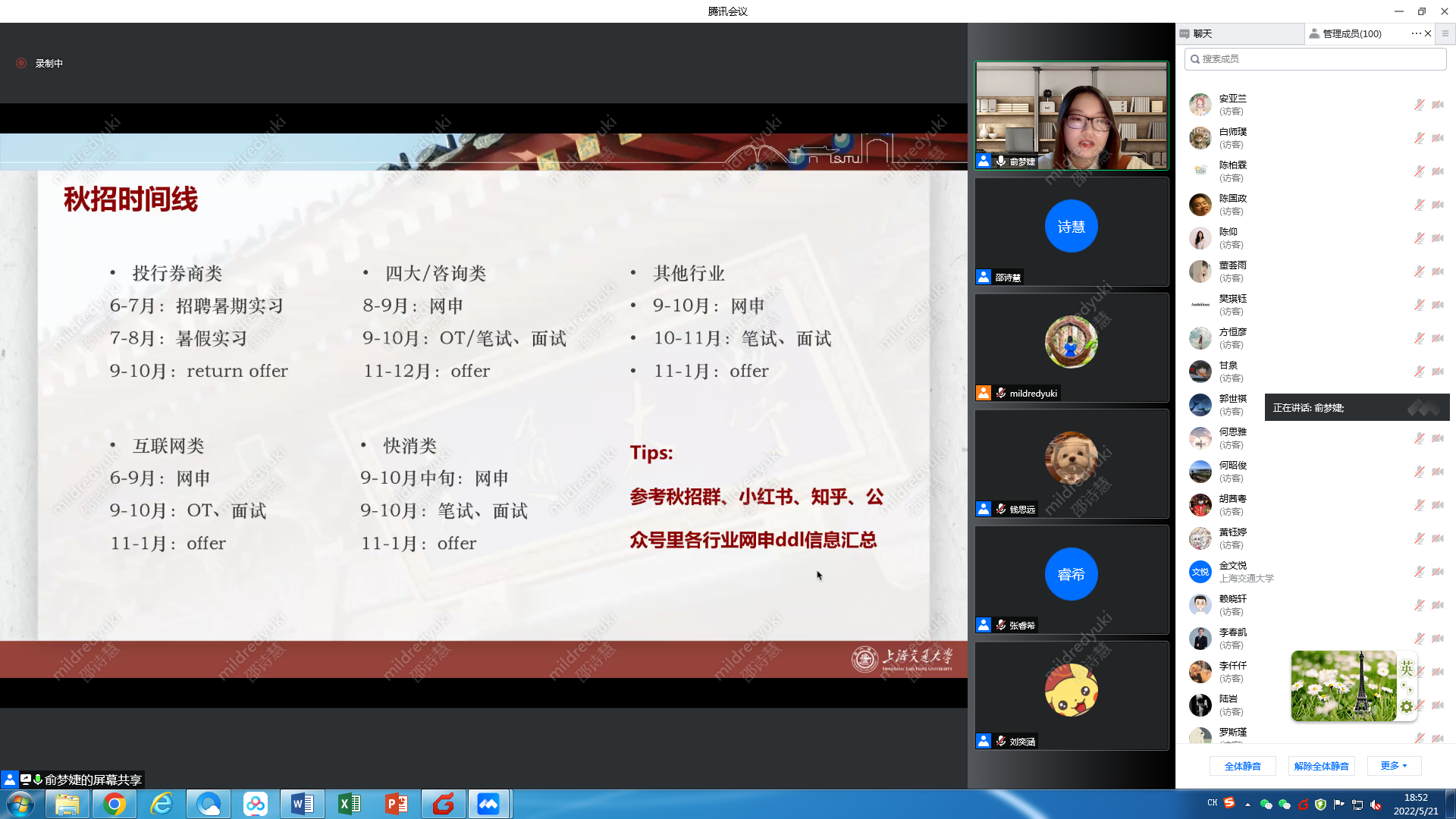Microphone icon for 何昭俊
Image resolution: width=1456 pixels, height=819 pixels.
(x=1419, y=472)
